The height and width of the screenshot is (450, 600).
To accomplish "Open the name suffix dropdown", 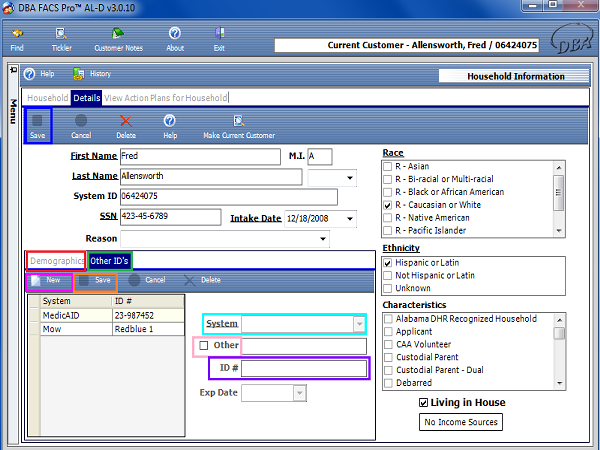I will click(x=349, y=178).
